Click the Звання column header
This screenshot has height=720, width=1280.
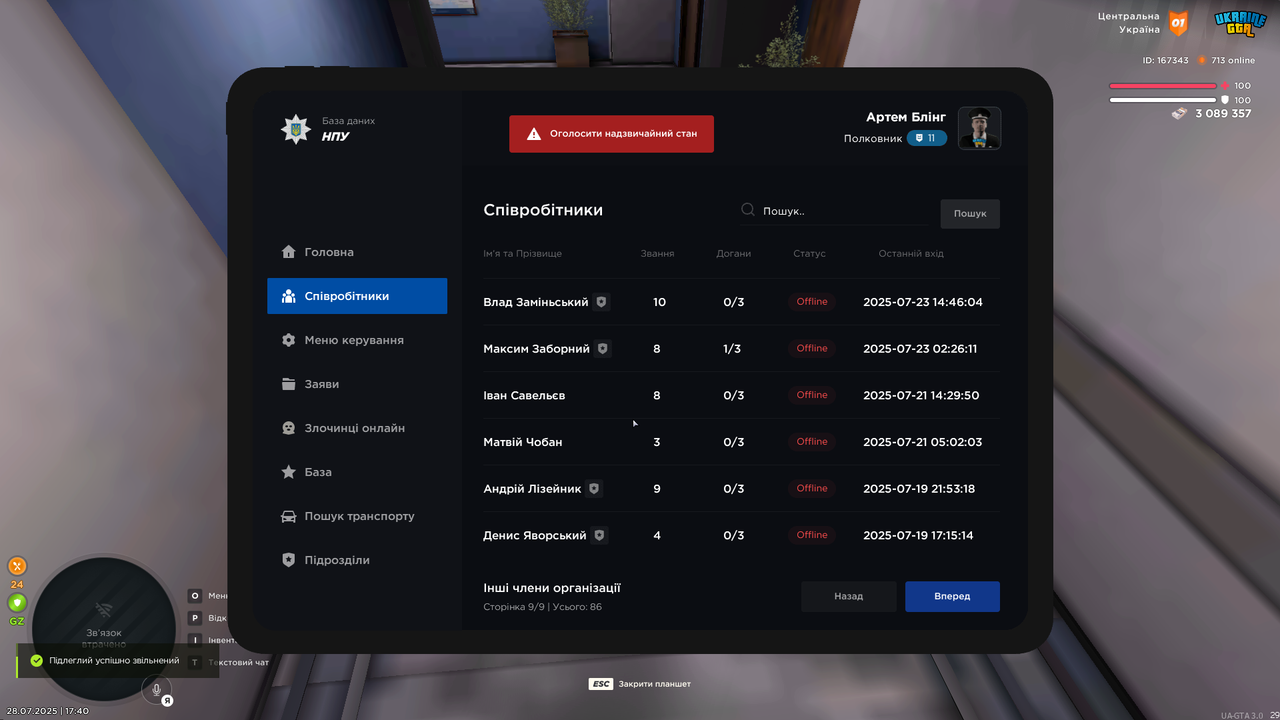coord(657,254)
